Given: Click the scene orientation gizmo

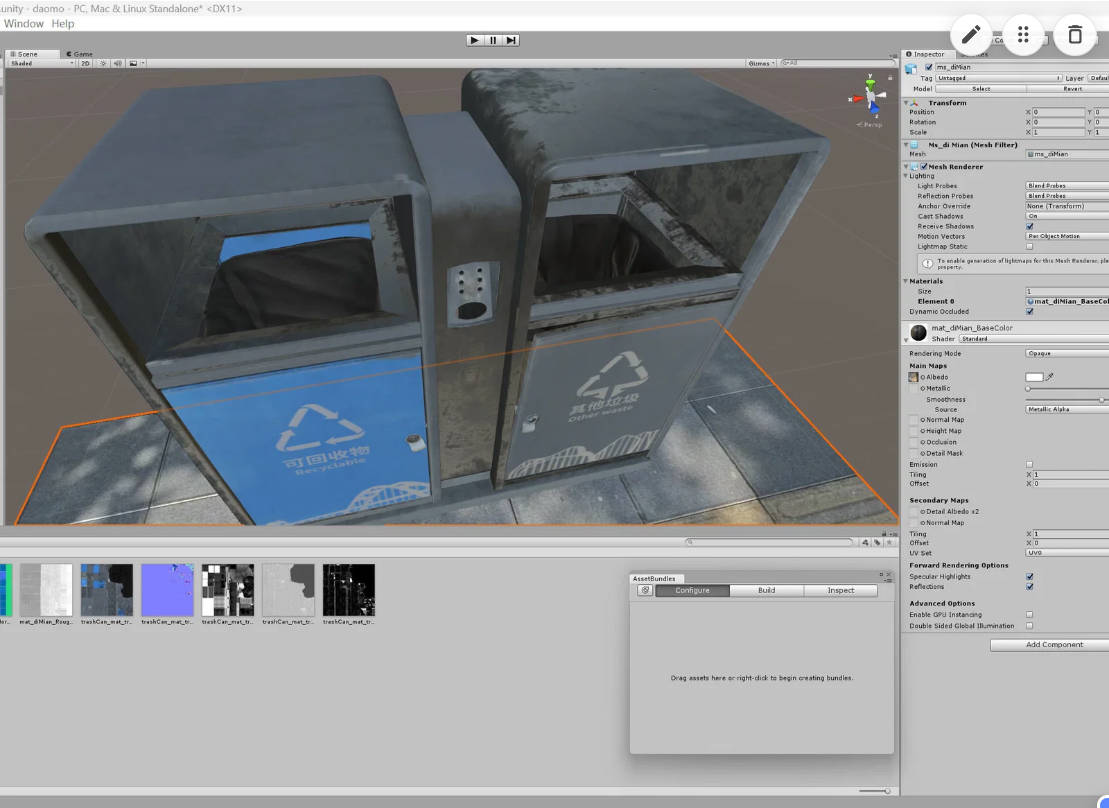Looking at the screenshot, I should [x=870, y=98].
